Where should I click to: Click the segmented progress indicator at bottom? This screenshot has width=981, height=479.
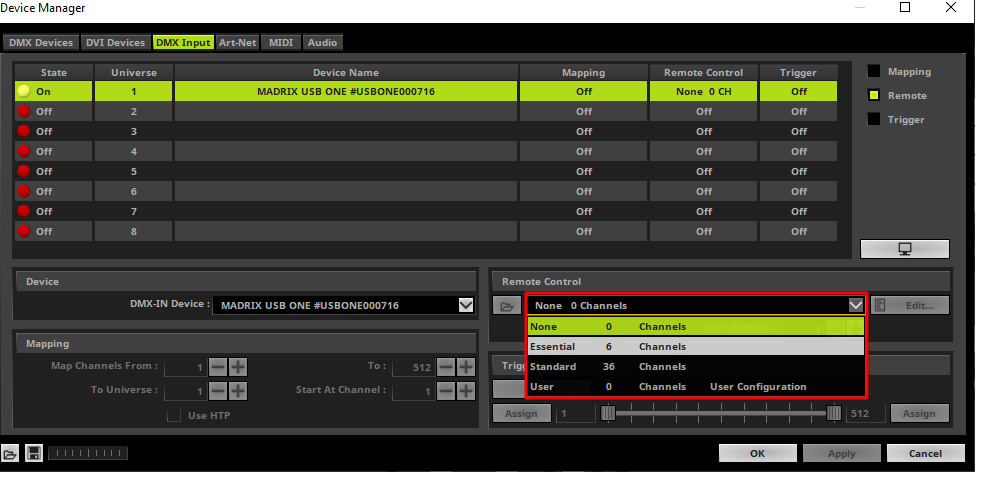(x=88, y=453)
